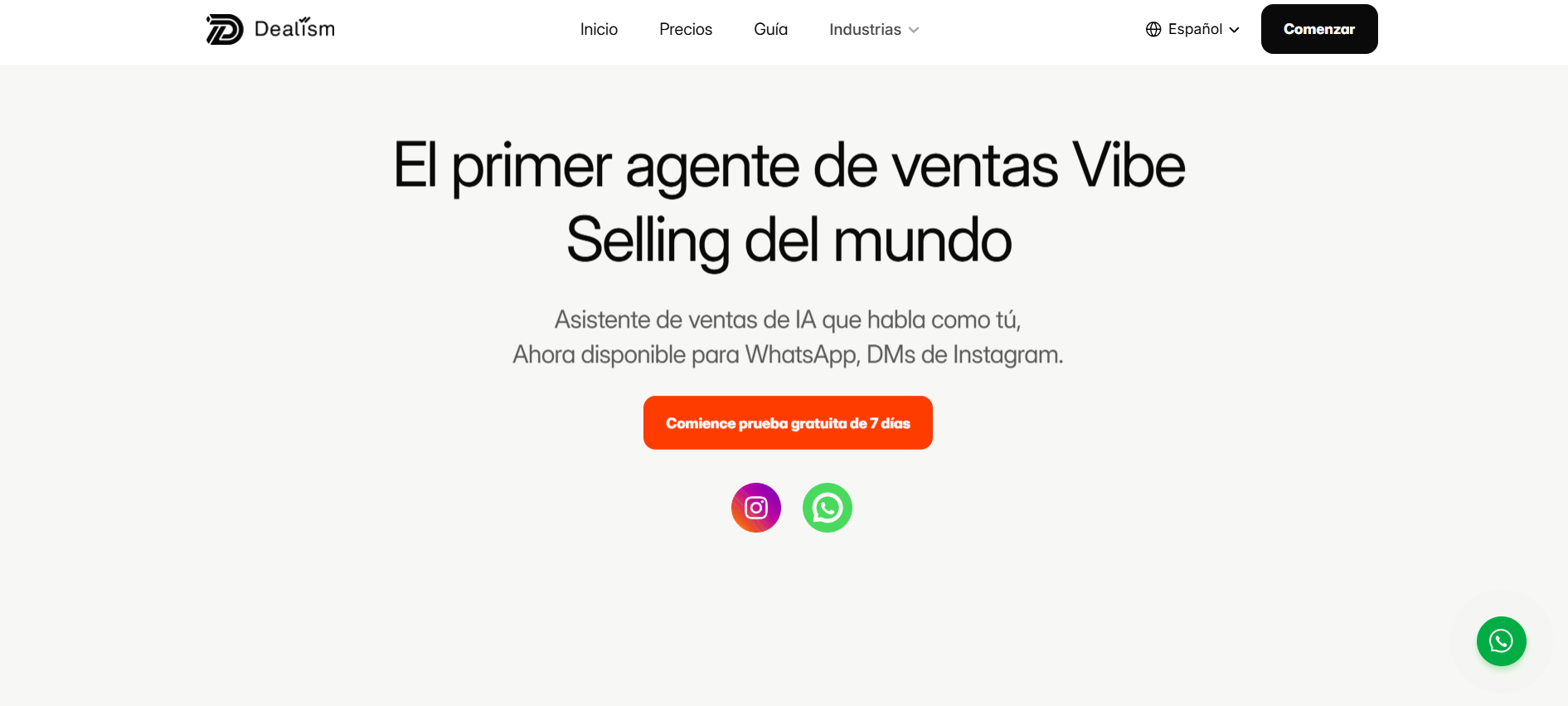Click the Dealism D-shaped logo icon

point(225,29)
